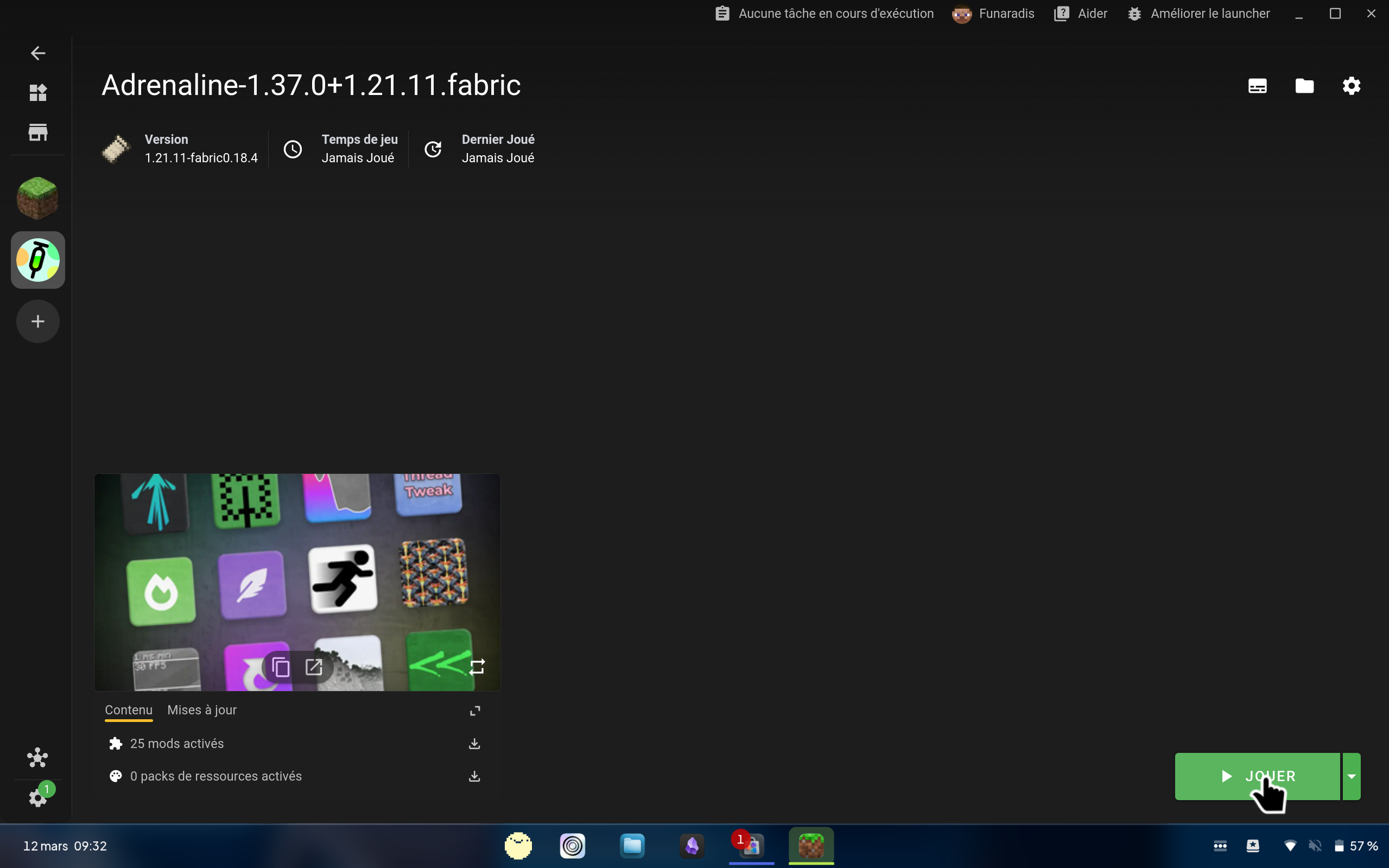Click the Wi-Fi icon in system tray
The height and width of the screenshot is (868, 1389).
[1290, 846]
